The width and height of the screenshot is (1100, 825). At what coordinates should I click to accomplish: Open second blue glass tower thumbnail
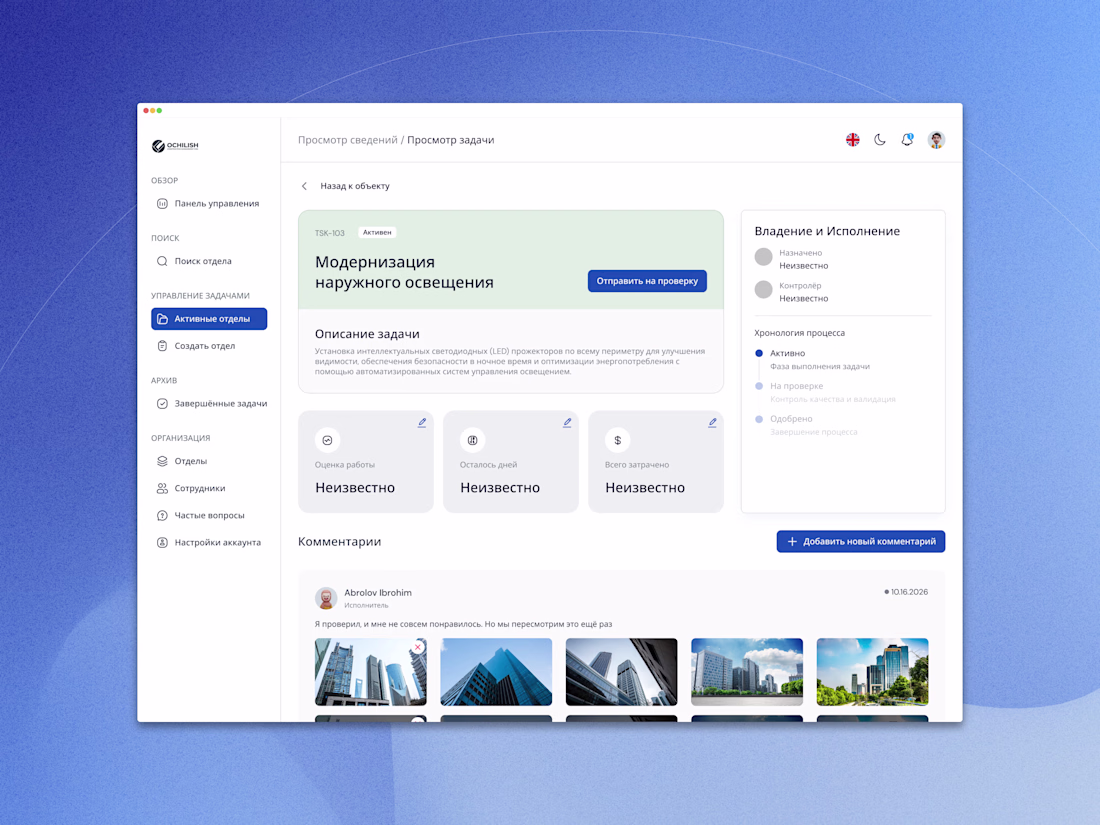coord(496,671)
